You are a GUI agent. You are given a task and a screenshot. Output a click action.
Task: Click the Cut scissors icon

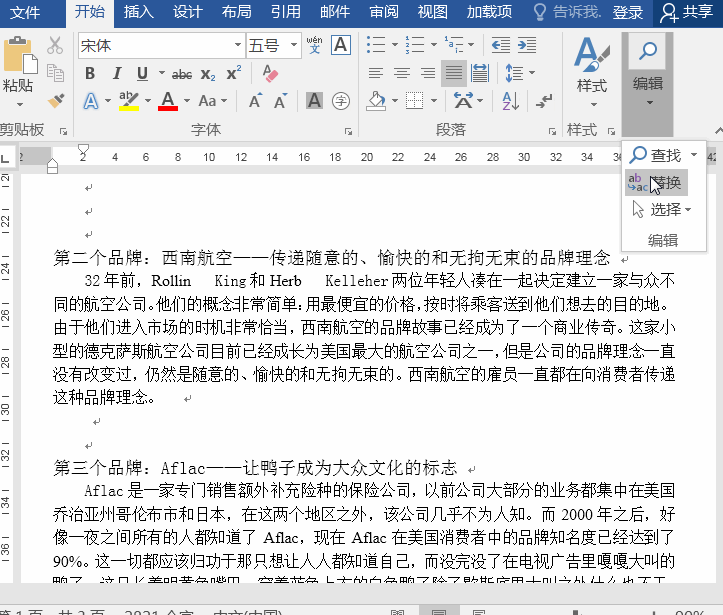55,45
